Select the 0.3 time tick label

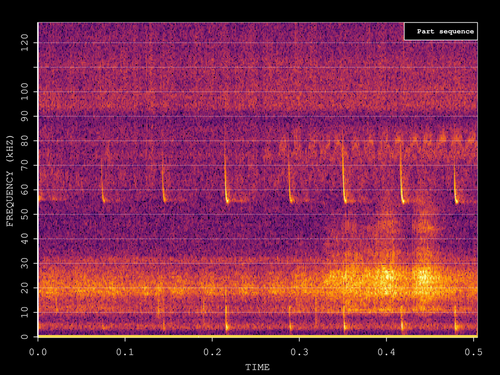[x=299, y=352]
